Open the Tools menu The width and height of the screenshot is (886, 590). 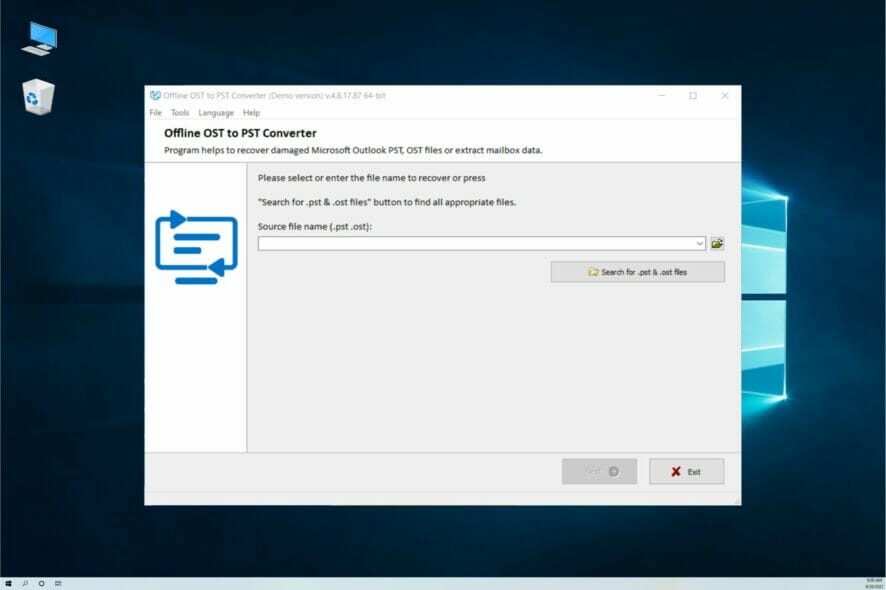(180, 113)
